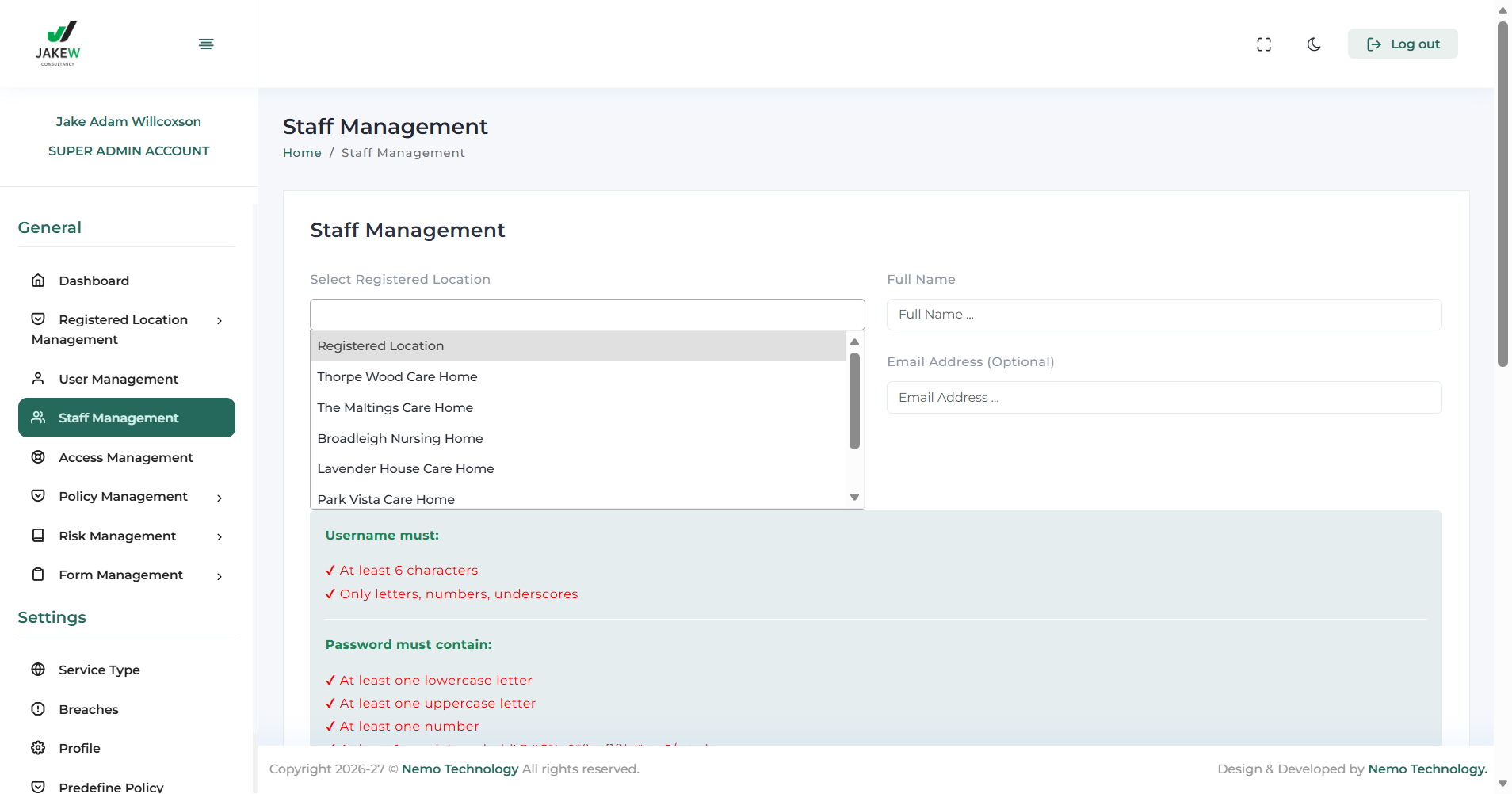Expand the Risk Management submenu chevron
The height and width of the screenshot is (794, 1512).
click(220, 537)
